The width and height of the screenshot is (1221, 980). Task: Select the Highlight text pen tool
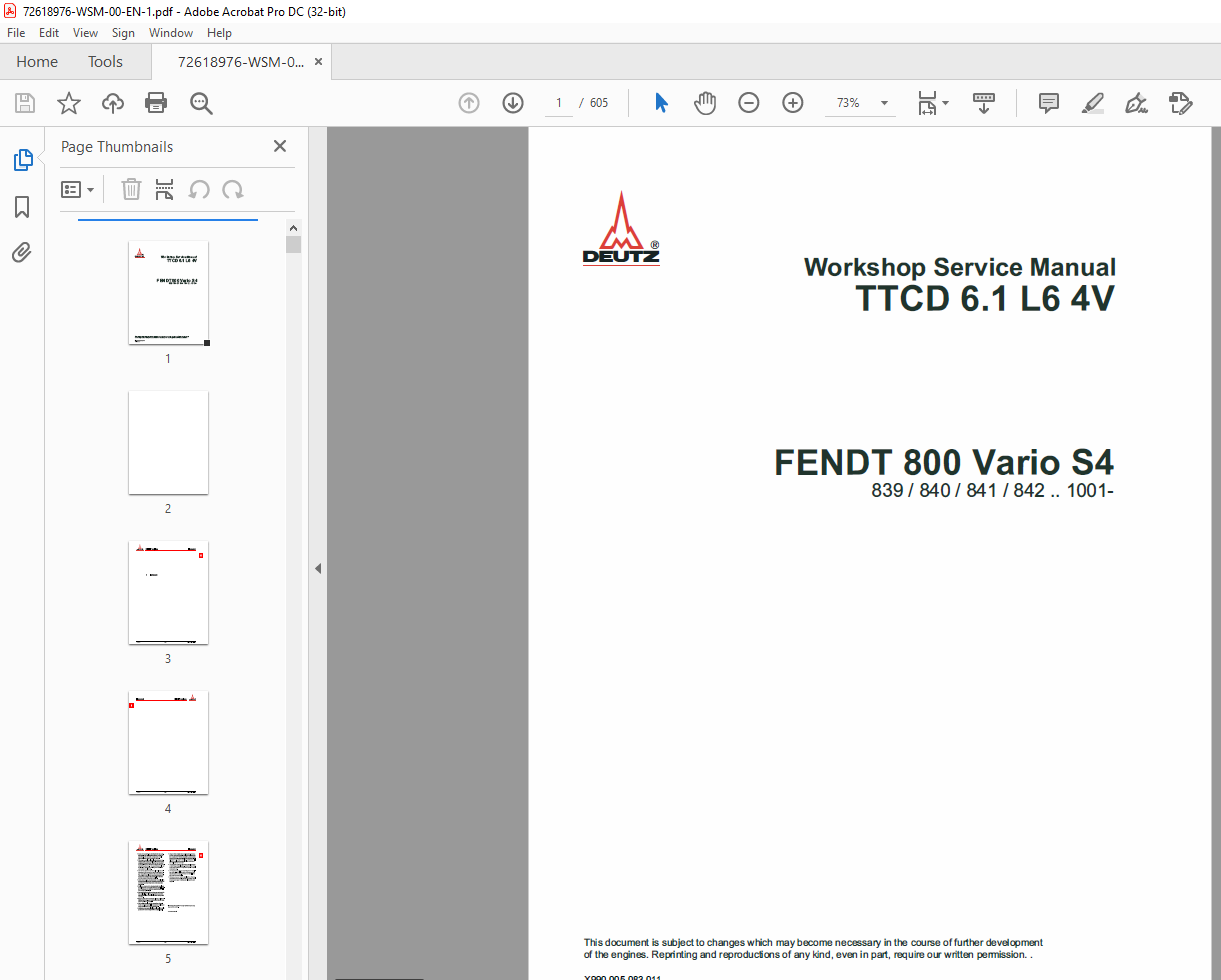(1092, 103)
